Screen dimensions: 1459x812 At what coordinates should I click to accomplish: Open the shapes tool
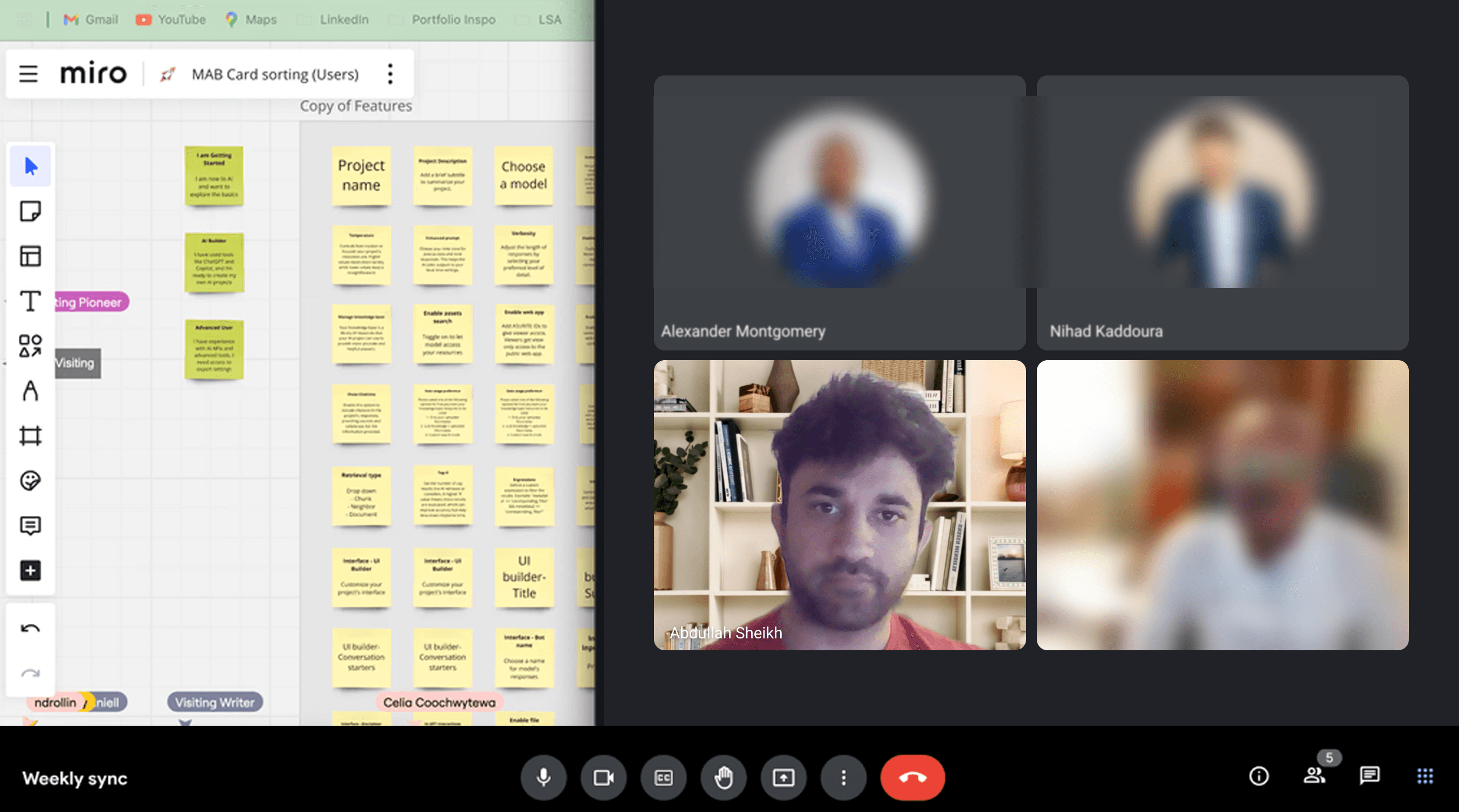point(30,346)
